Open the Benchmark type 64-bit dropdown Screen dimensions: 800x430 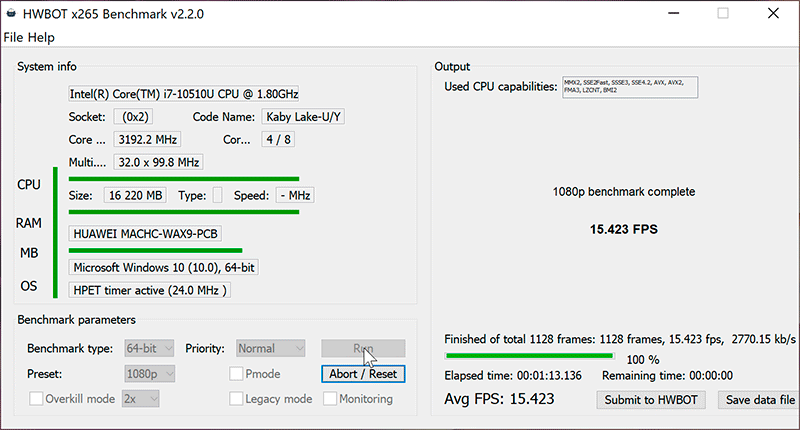(x=149, y=348)
